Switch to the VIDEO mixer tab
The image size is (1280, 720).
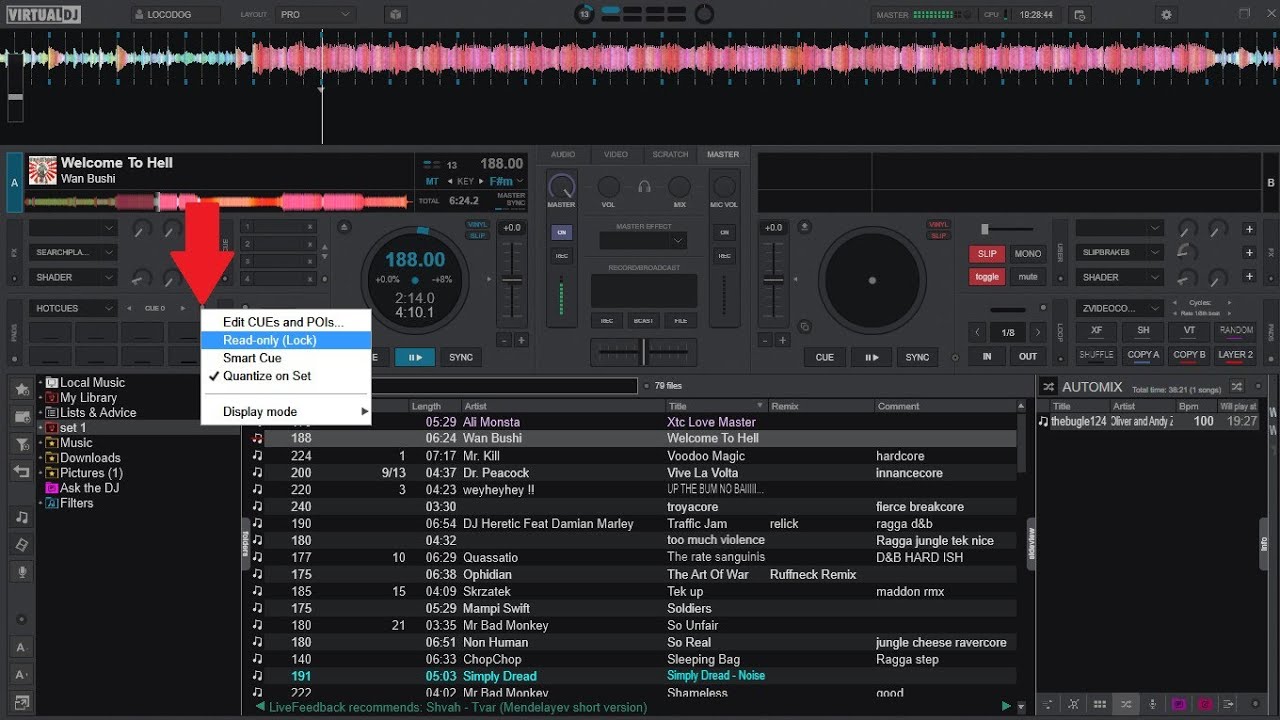(616, 155)
